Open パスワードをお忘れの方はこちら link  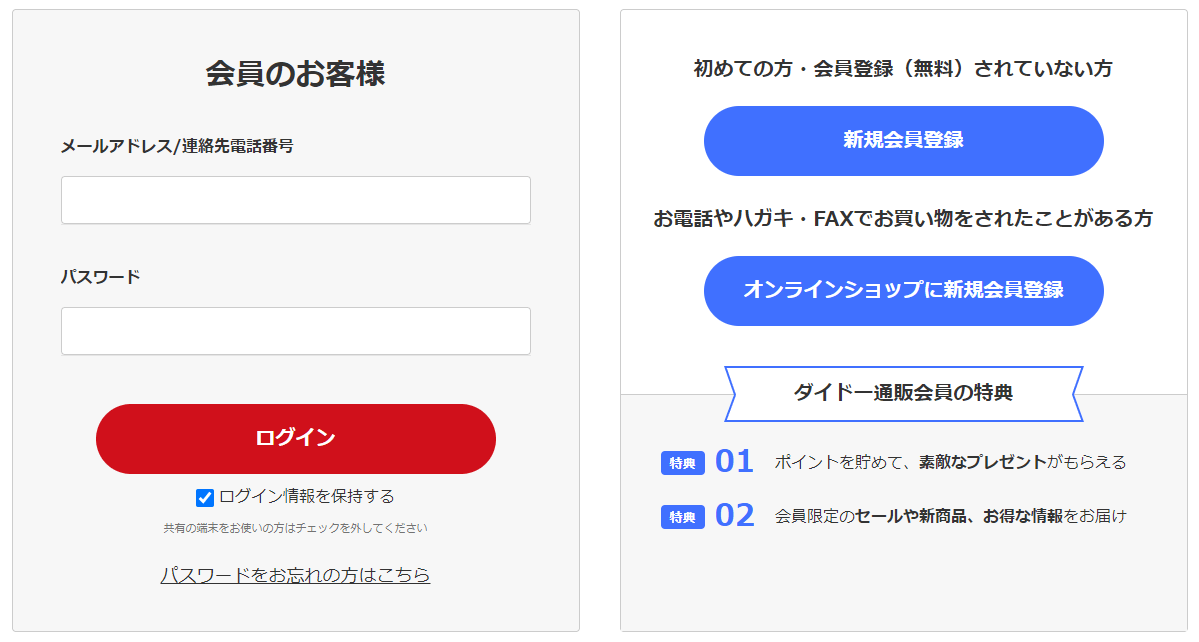[295, 575]
